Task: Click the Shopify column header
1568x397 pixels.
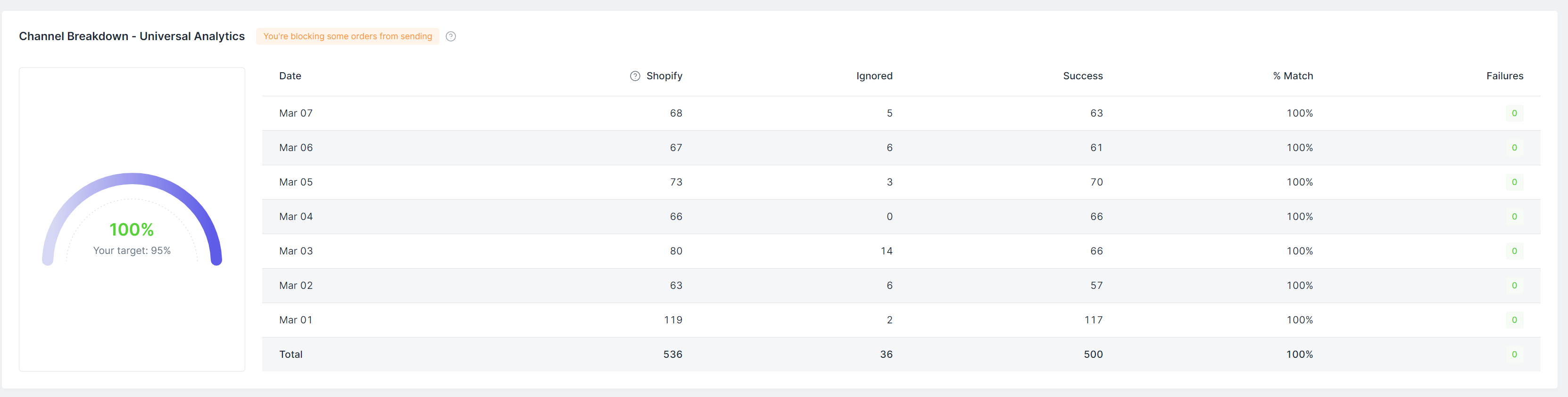Action: (664, 76)
